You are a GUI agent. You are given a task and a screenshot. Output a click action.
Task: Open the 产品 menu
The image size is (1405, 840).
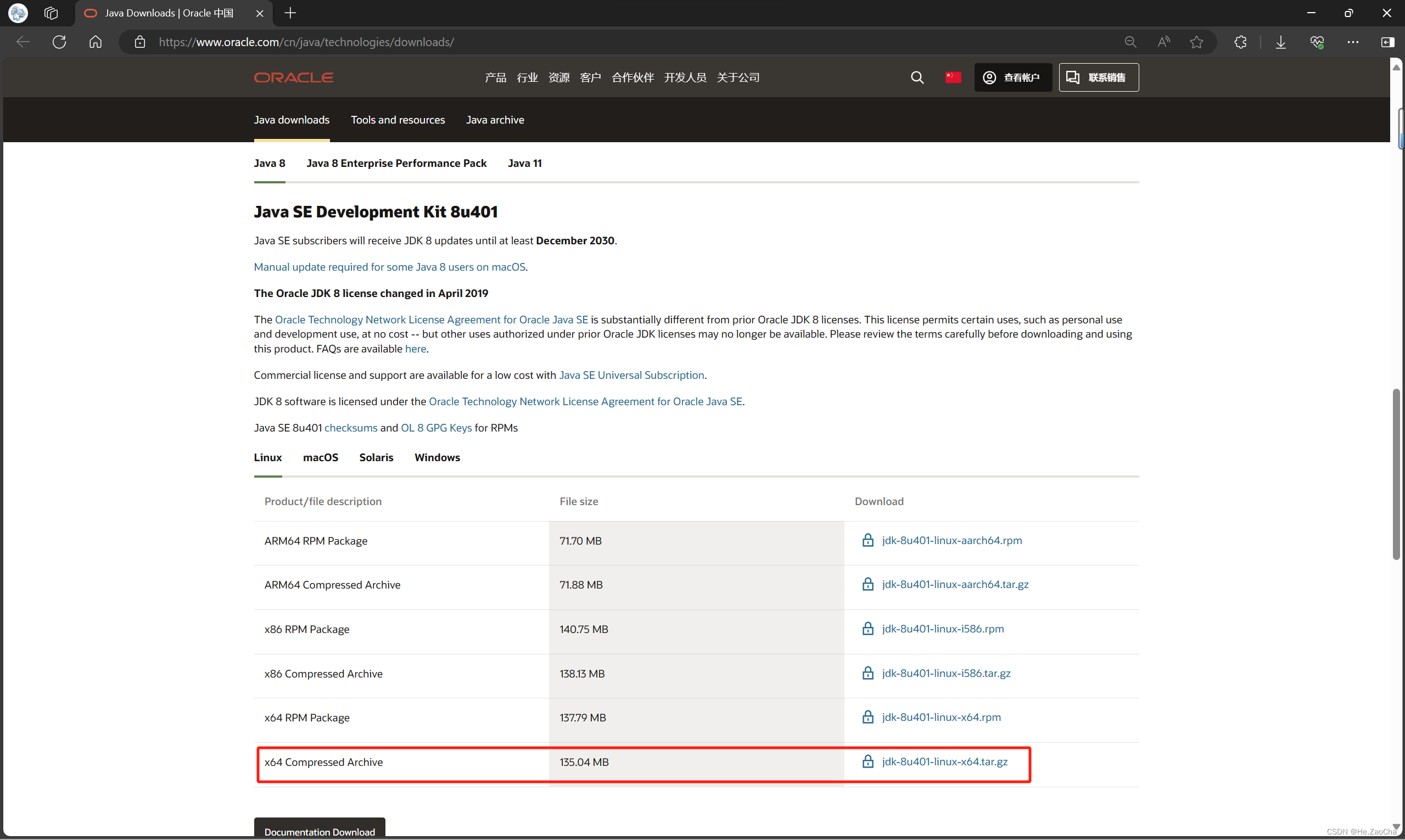(495, 77)
